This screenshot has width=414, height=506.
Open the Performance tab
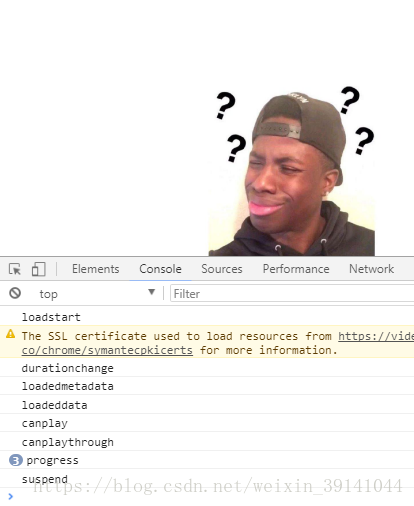[296, 269]
